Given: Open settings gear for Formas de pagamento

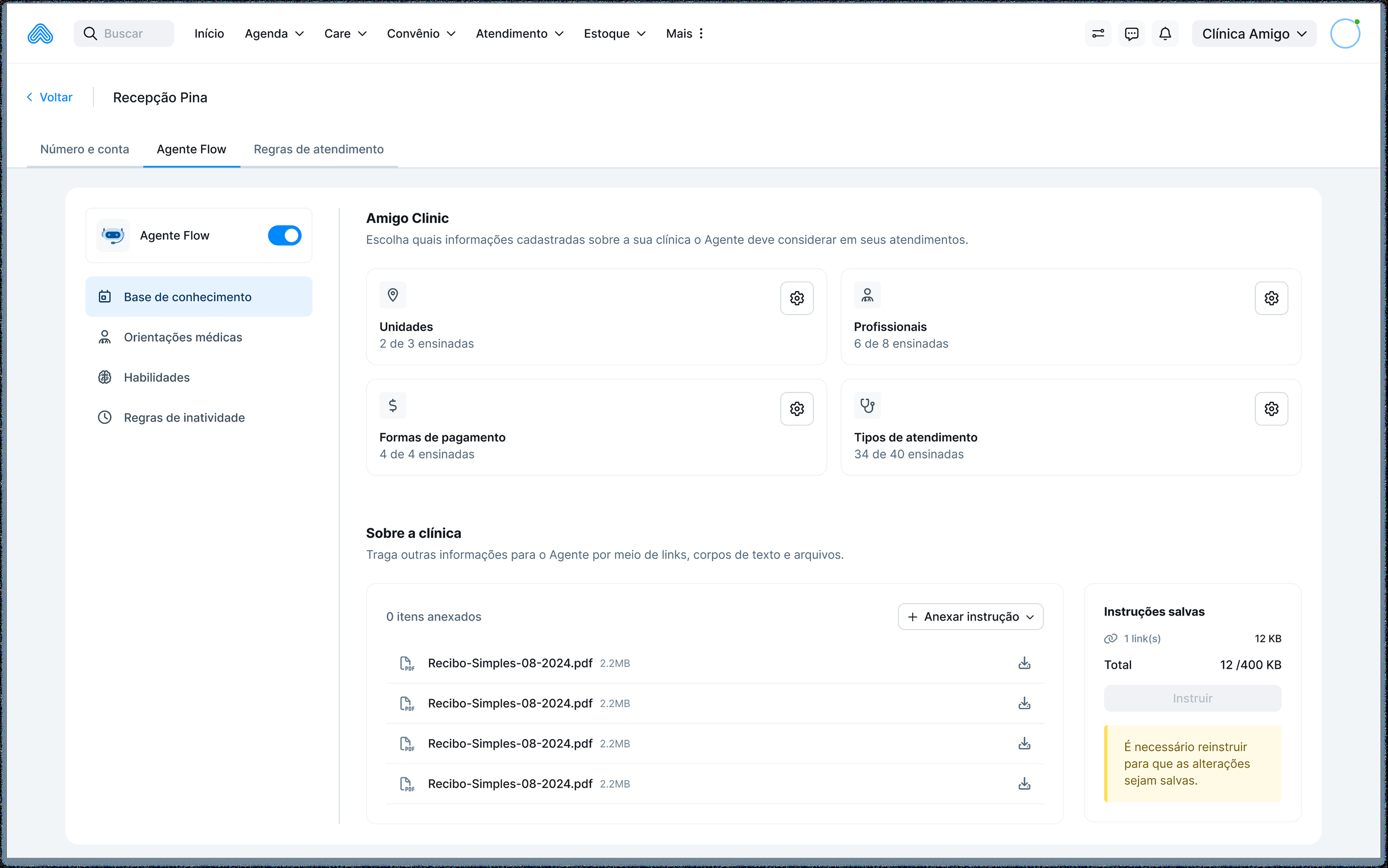Looking at the screenshot, I should [797, 409].
